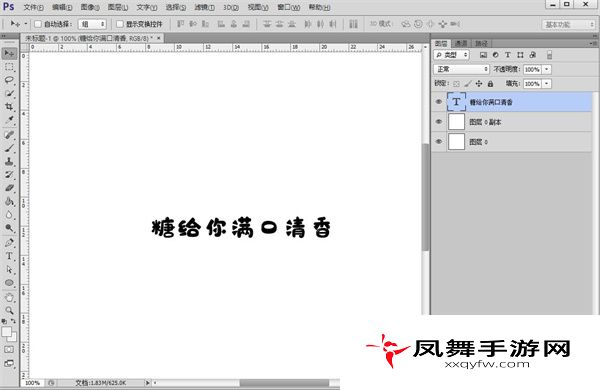Select the Crop tool
Image resolution: width=600 pixels, height=390 pixels.
9,107
